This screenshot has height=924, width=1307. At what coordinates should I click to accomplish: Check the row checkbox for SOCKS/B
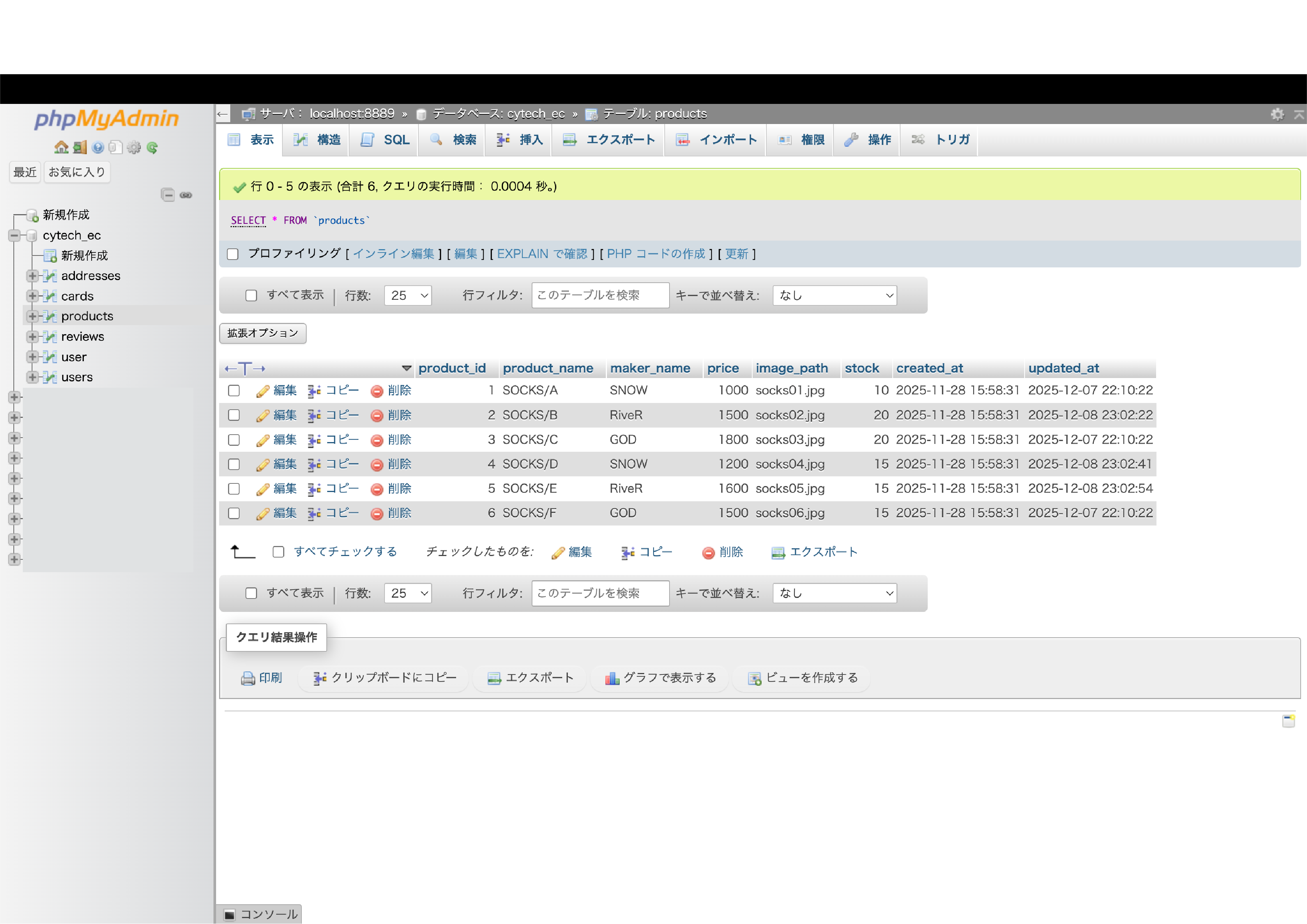[234, 415]
